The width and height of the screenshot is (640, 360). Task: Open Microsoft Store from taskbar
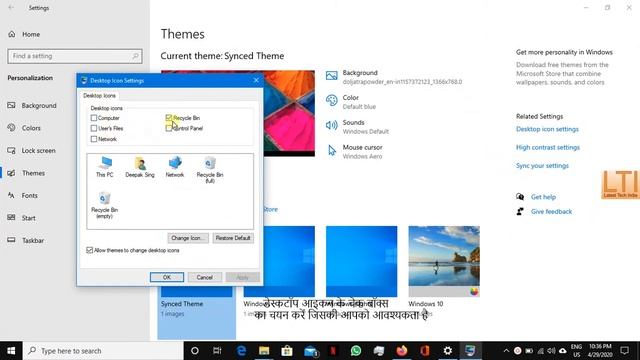[287, 351]
